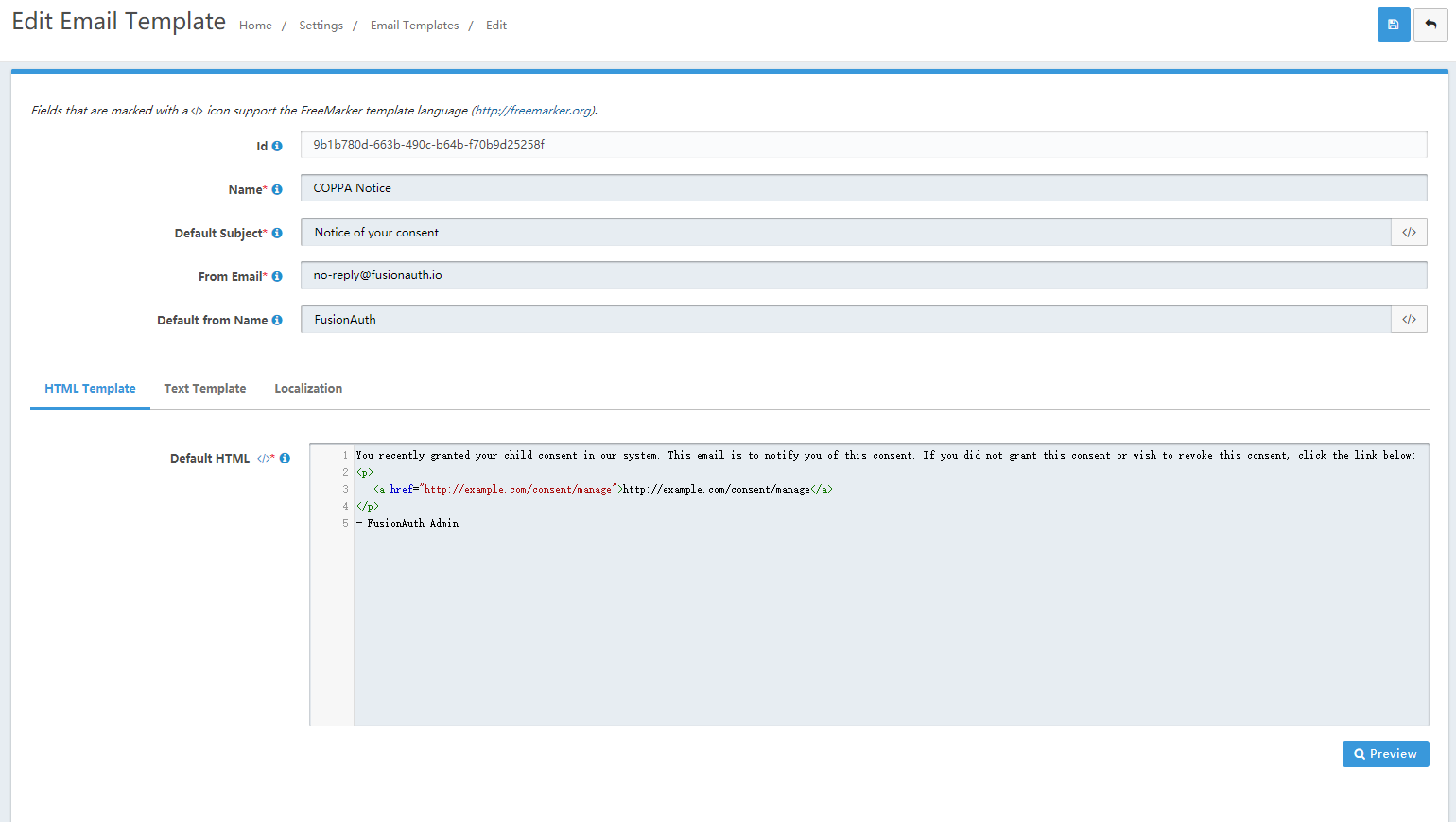The image size is (1456, 822).
Task: Go to Home from the breadcrumb
Action: pyautogui.click(x=255, y=25)
